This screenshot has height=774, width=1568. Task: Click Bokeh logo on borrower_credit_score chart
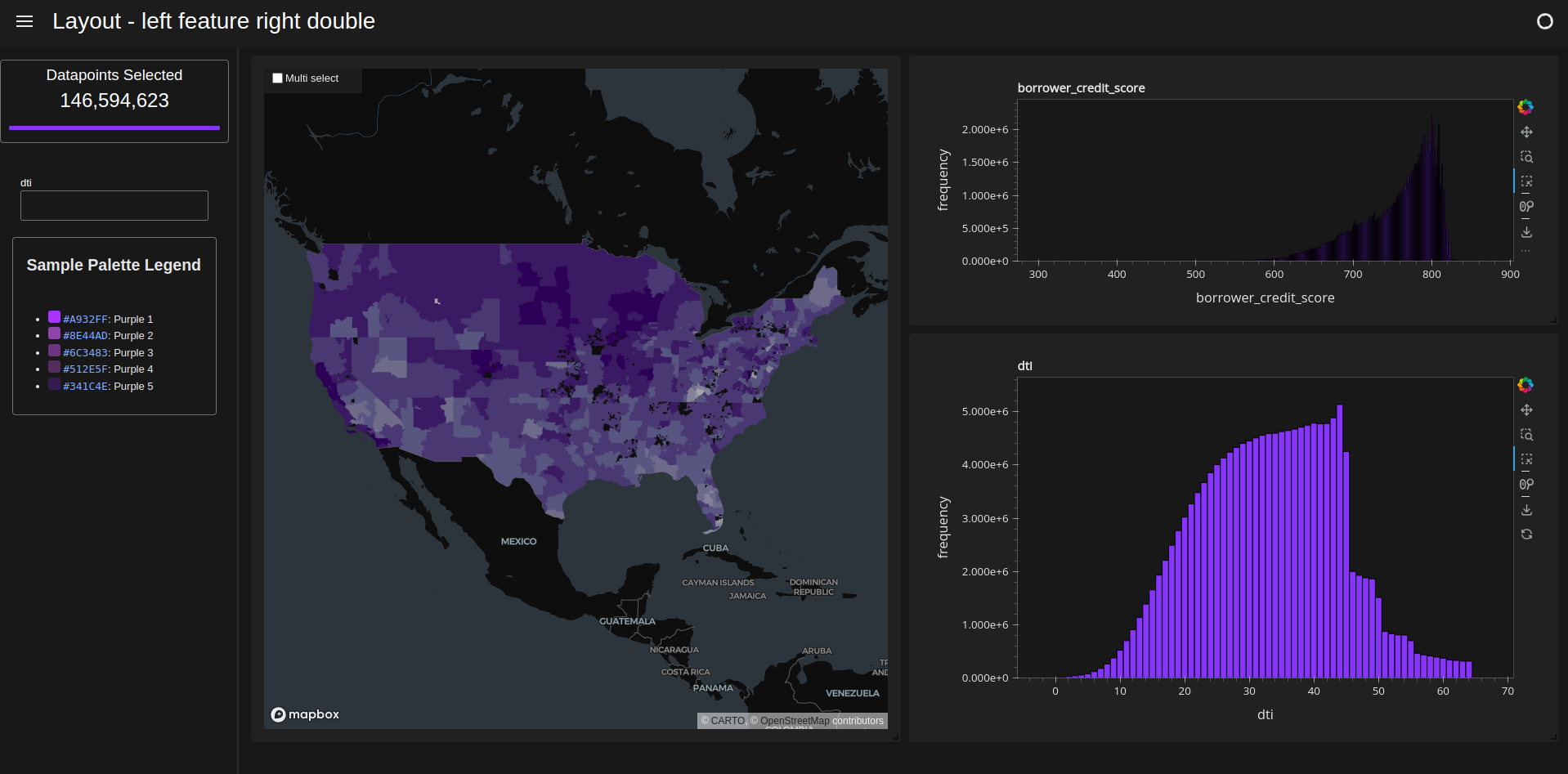[1525, 107]
